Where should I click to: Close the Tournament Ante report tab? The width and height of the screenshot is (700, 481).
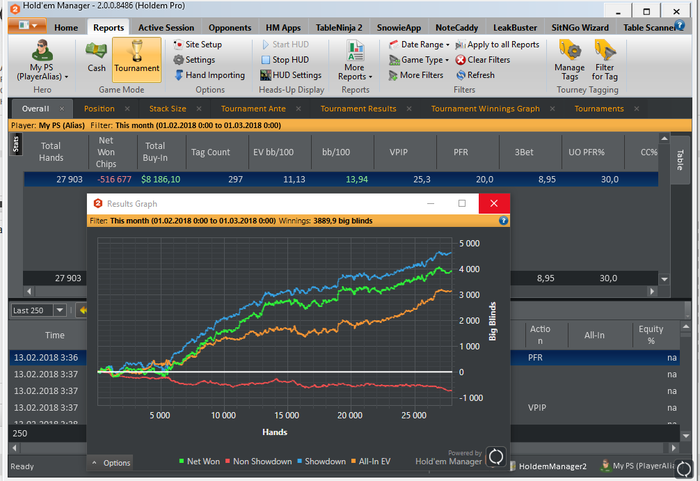tap(298, 109)
